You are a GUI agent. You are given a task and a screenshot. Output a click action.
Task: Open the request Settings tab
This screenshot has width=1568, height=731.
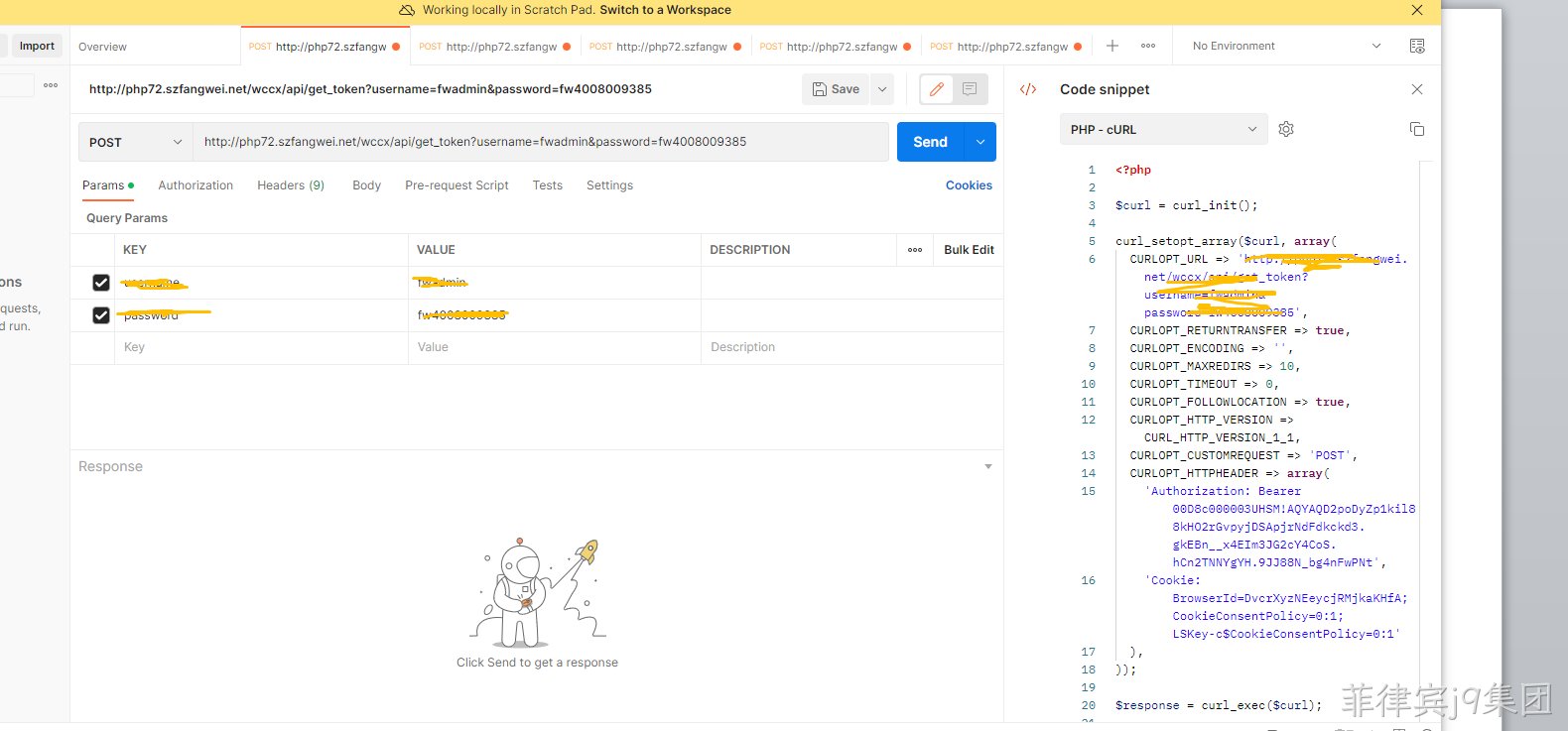pyautogui.click(x=609, y=185)
